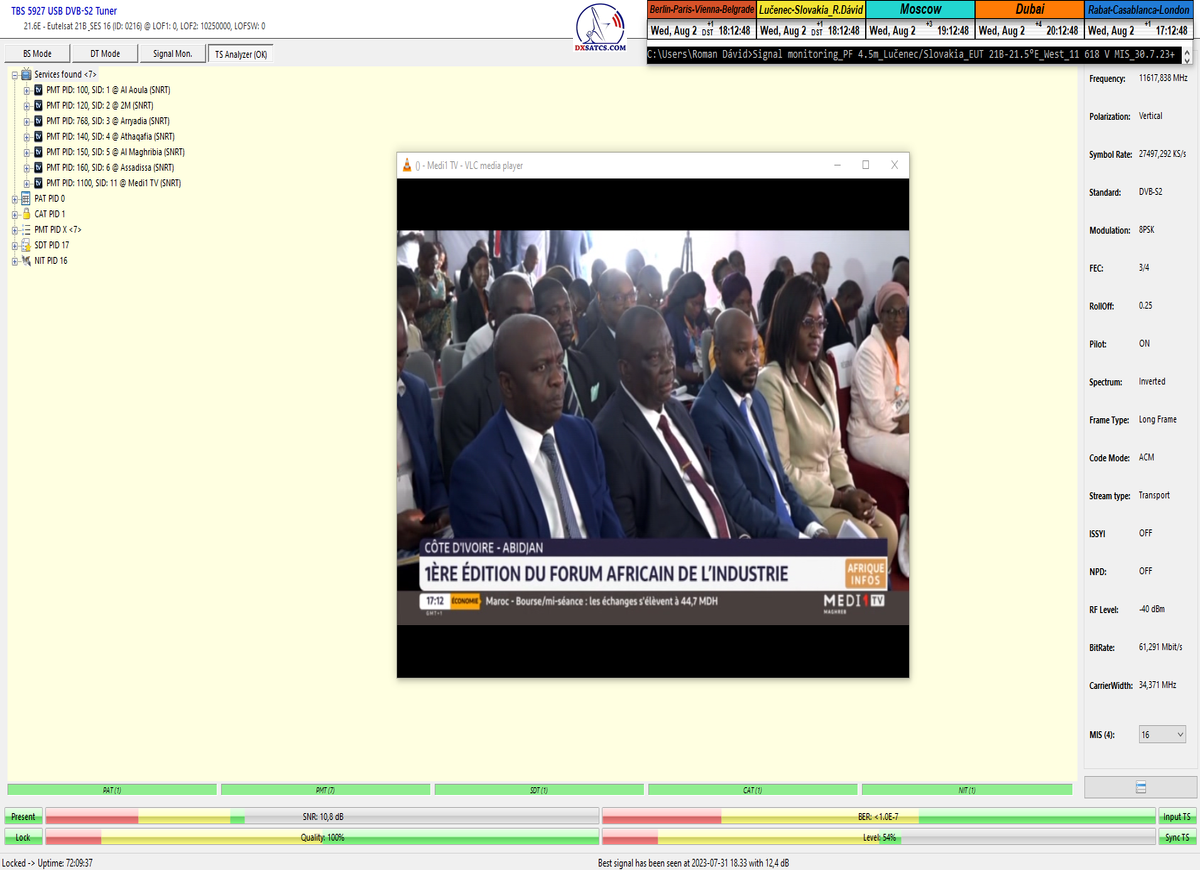The image size is (1200, 870).
Task: Click the PMT PID X list icon
Action: coord(26,230)
